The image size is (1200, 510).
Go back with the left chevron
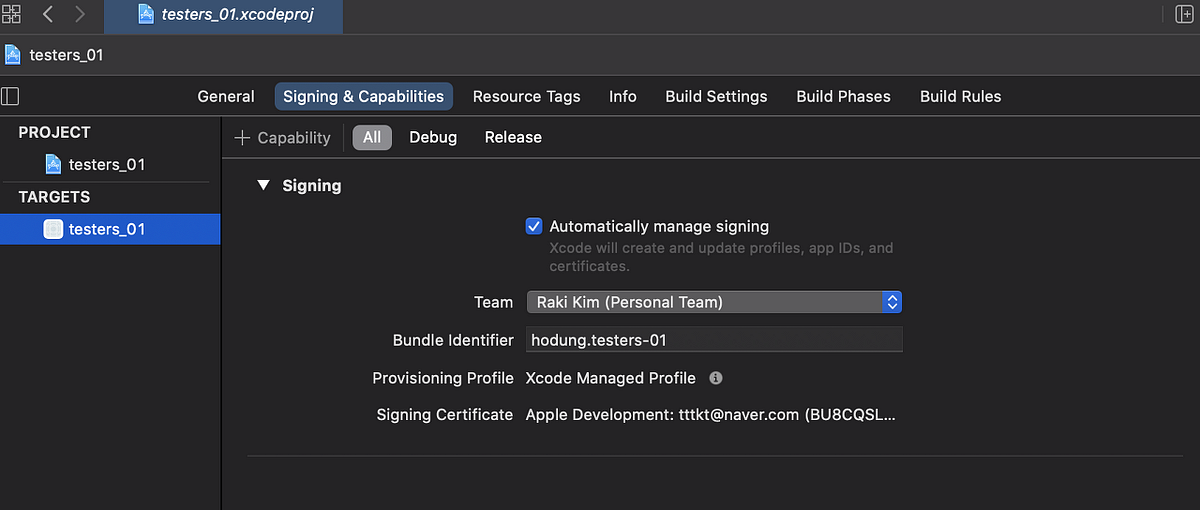point(47,15)
